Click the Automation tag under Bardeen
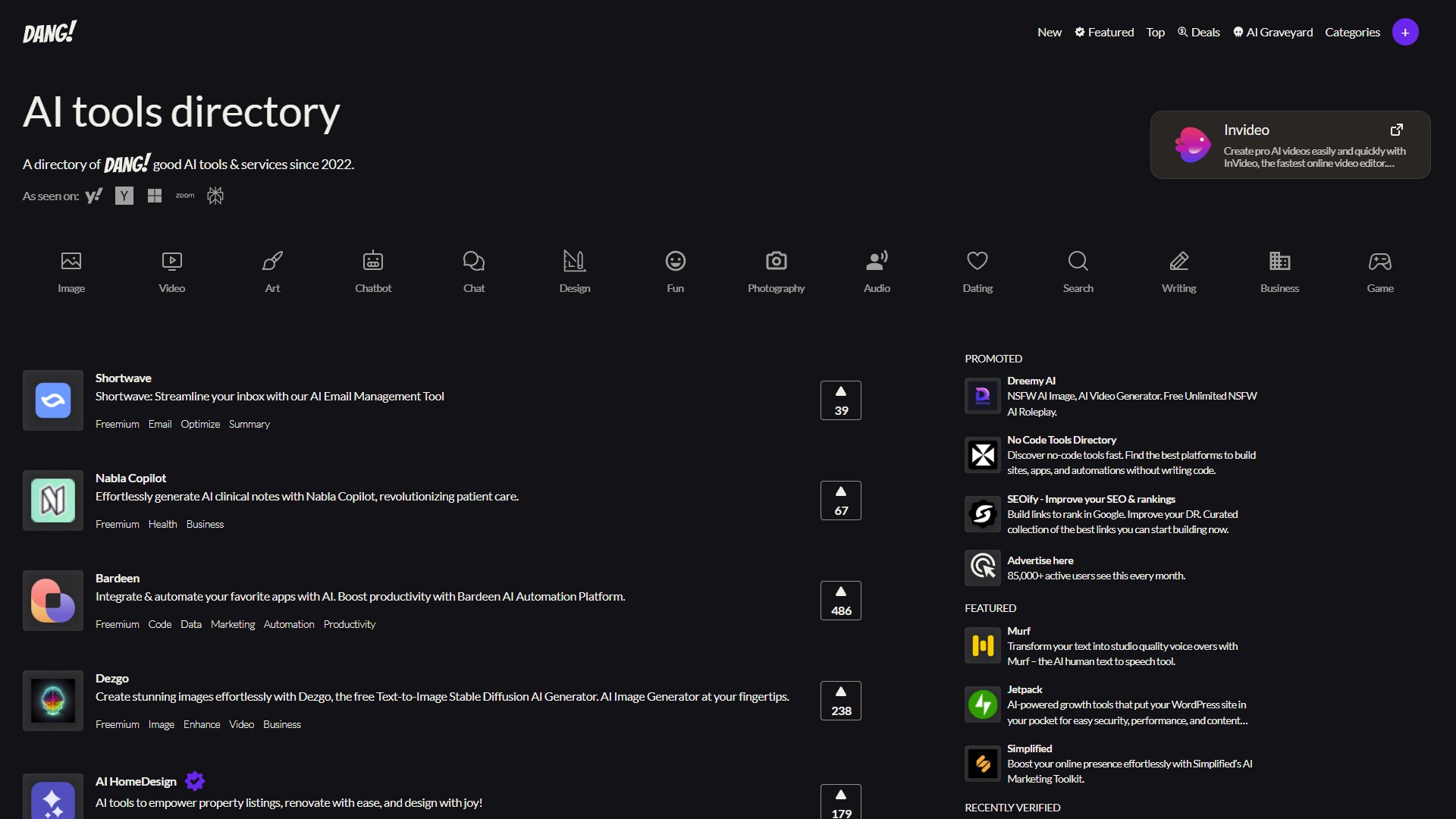 (289, 624)
